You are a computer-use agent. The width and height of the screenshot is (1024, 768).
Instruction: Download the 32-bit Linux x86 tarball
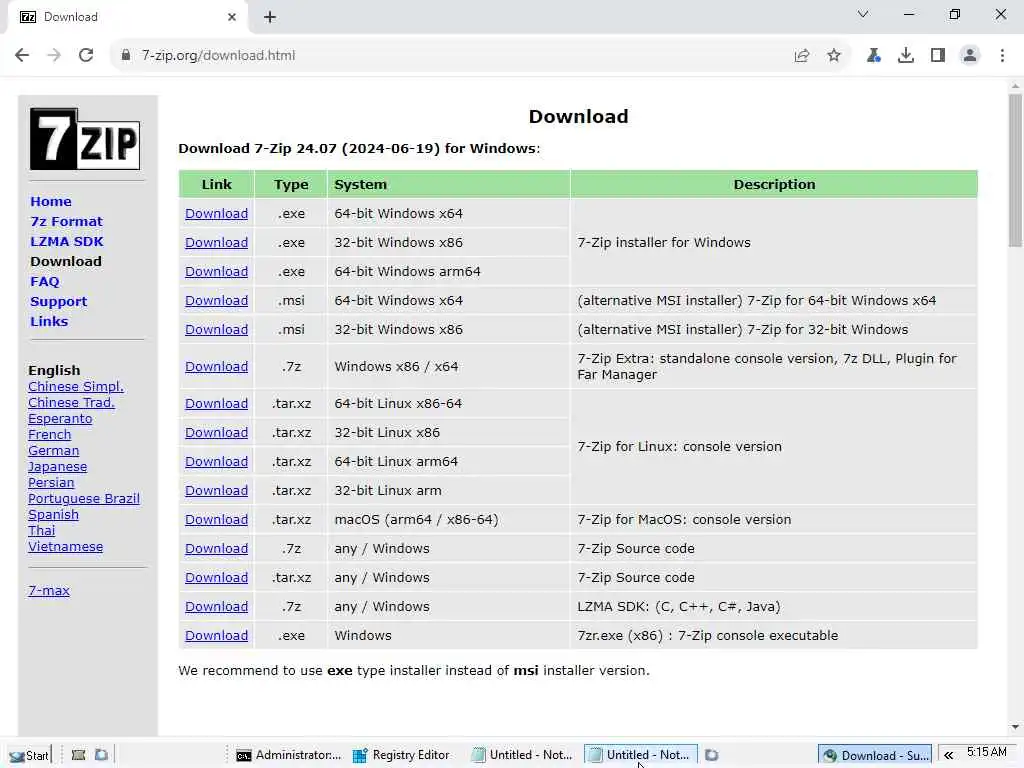tap(216, 432)
